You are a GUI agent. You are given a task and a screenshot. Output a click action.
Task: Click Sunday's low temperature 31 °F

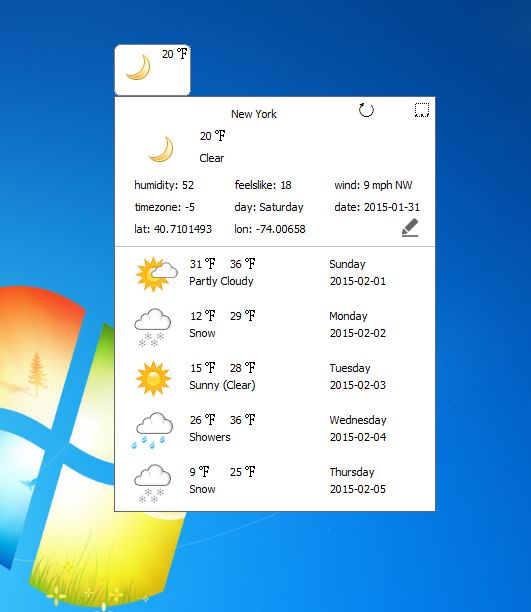pos(203,264)
